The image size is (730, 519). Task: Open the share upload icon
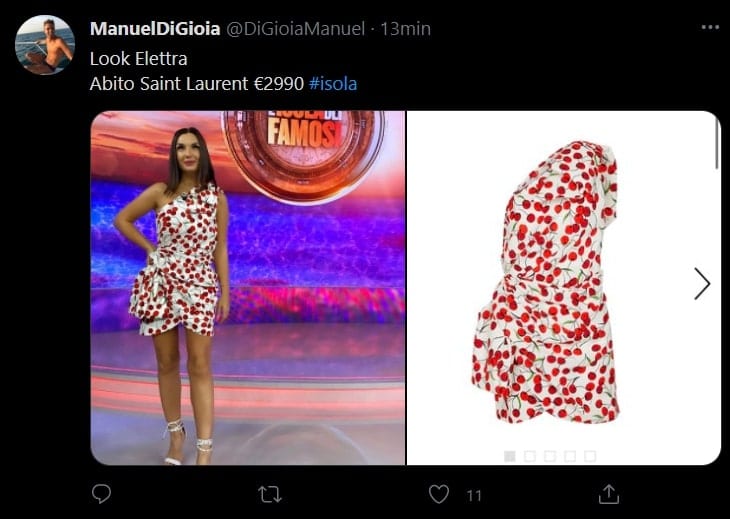pyautogui.click(x=608, y=494)
